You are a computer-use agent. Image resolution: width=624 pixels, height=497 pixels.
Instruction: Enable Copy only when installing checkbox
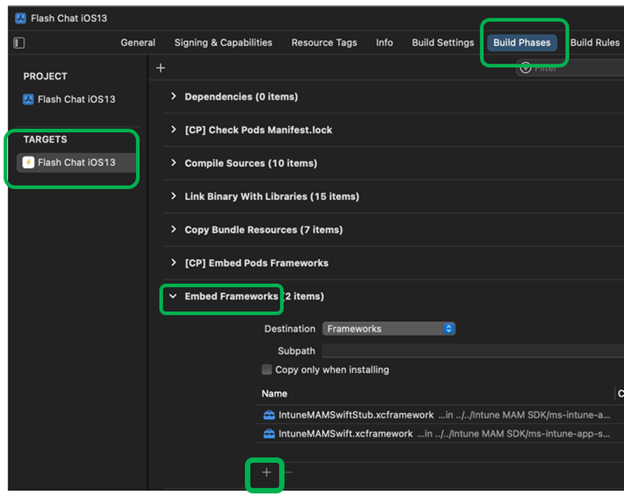tap(266, 370)
